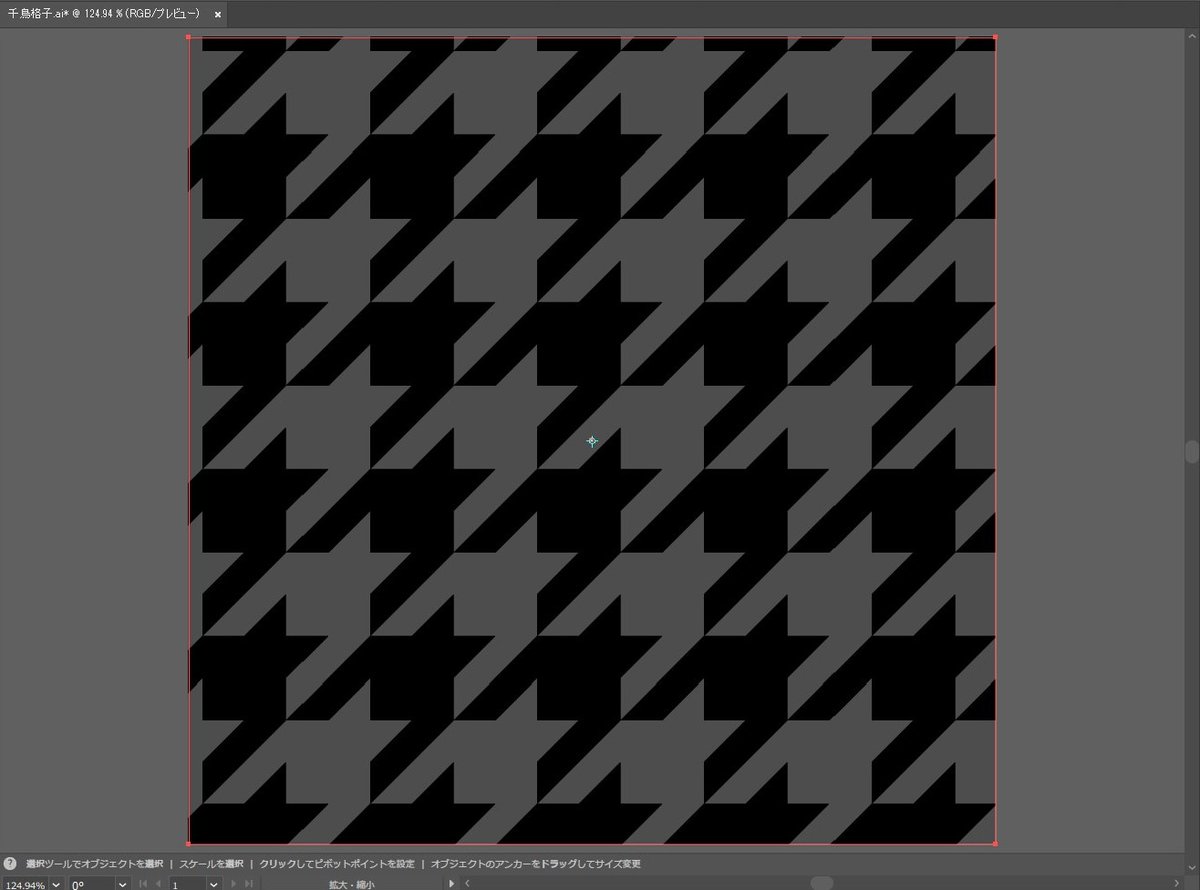This screenshot has height=890, width=1200.
Task: Click the vertical scrollbar down arrow
Action: click(1192, 870)
